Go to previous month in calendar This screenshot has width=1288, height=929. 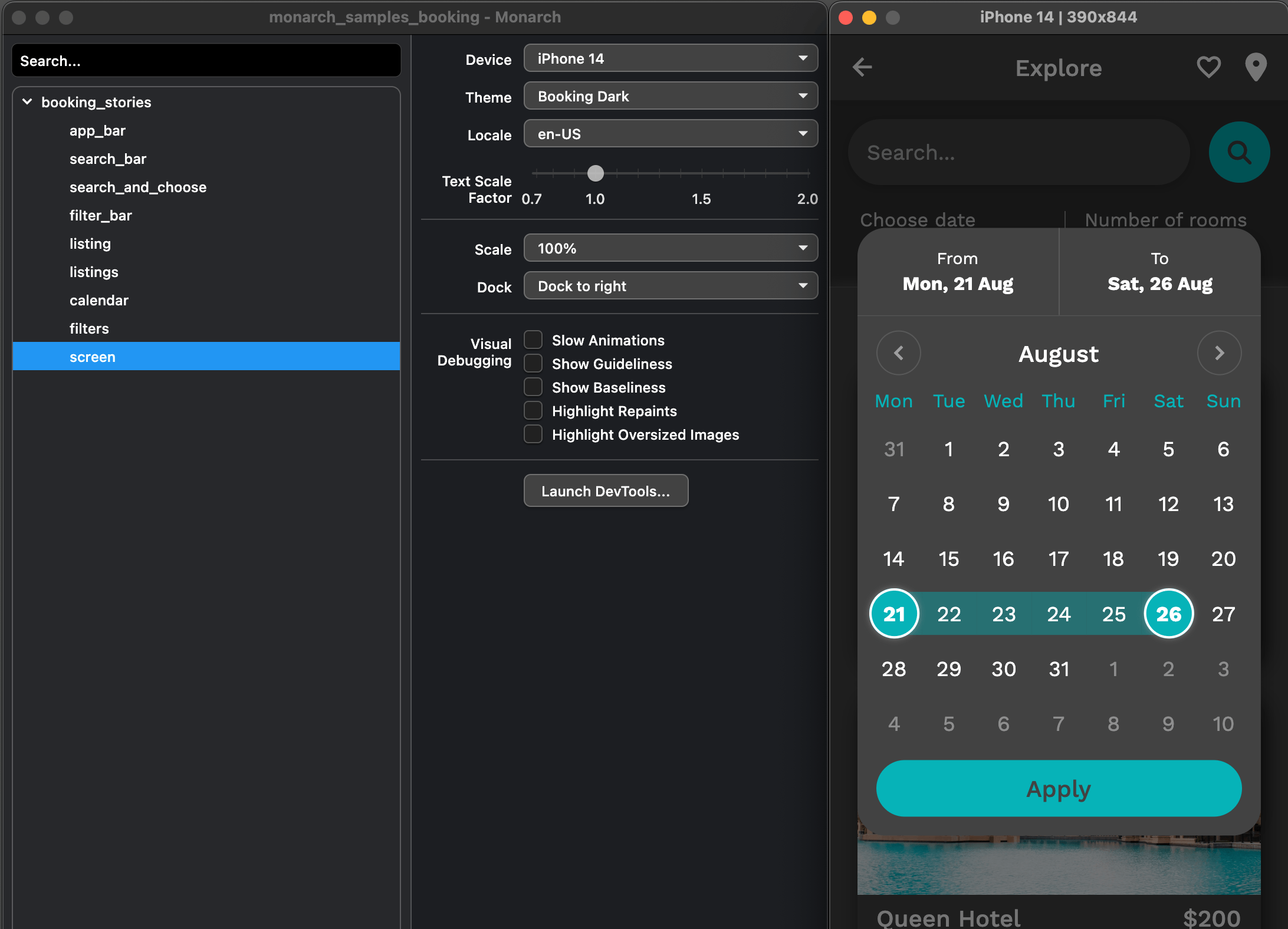(898, 353)
